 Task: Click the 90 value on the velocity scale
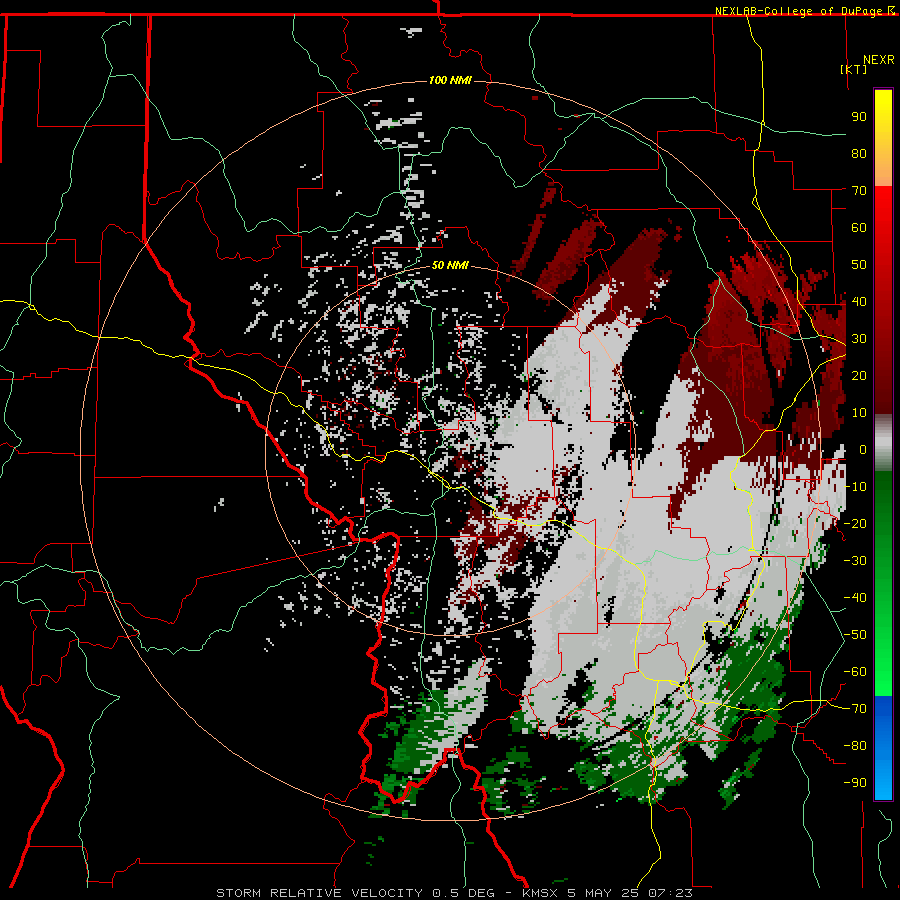coord(859,117)
